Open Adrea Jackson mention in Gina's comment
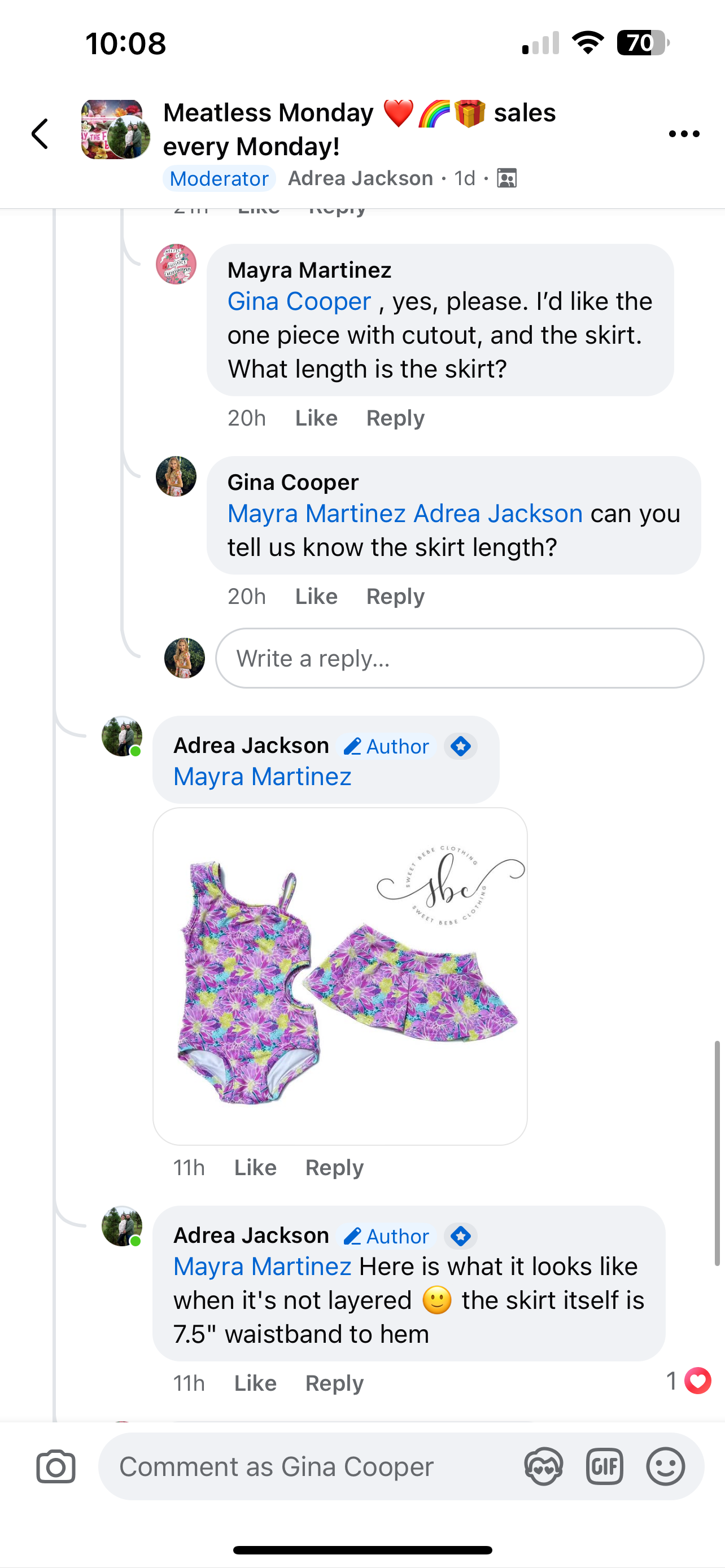This screenshot has height=1568, width=725. 498,514
